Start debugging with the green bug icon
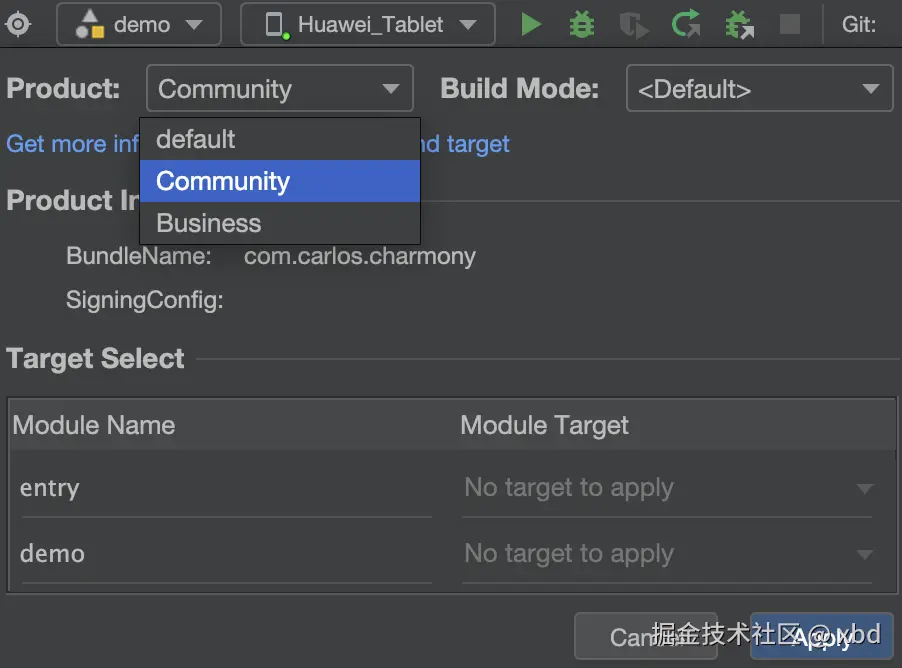 click(x=581, y=24)
